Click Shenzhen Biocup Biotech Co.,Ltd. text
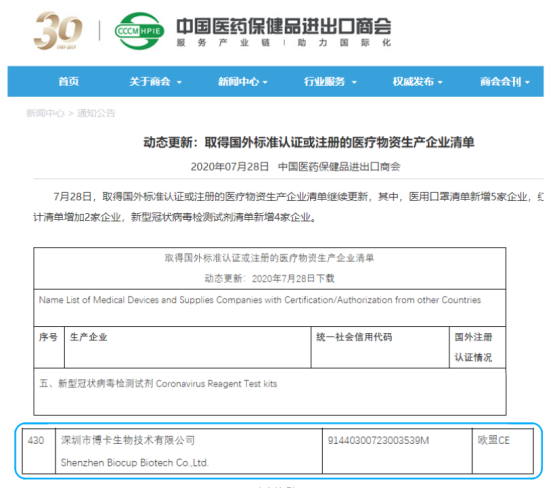Image resolution: width=554 pixels, height=489 pixels. [135, 463]
